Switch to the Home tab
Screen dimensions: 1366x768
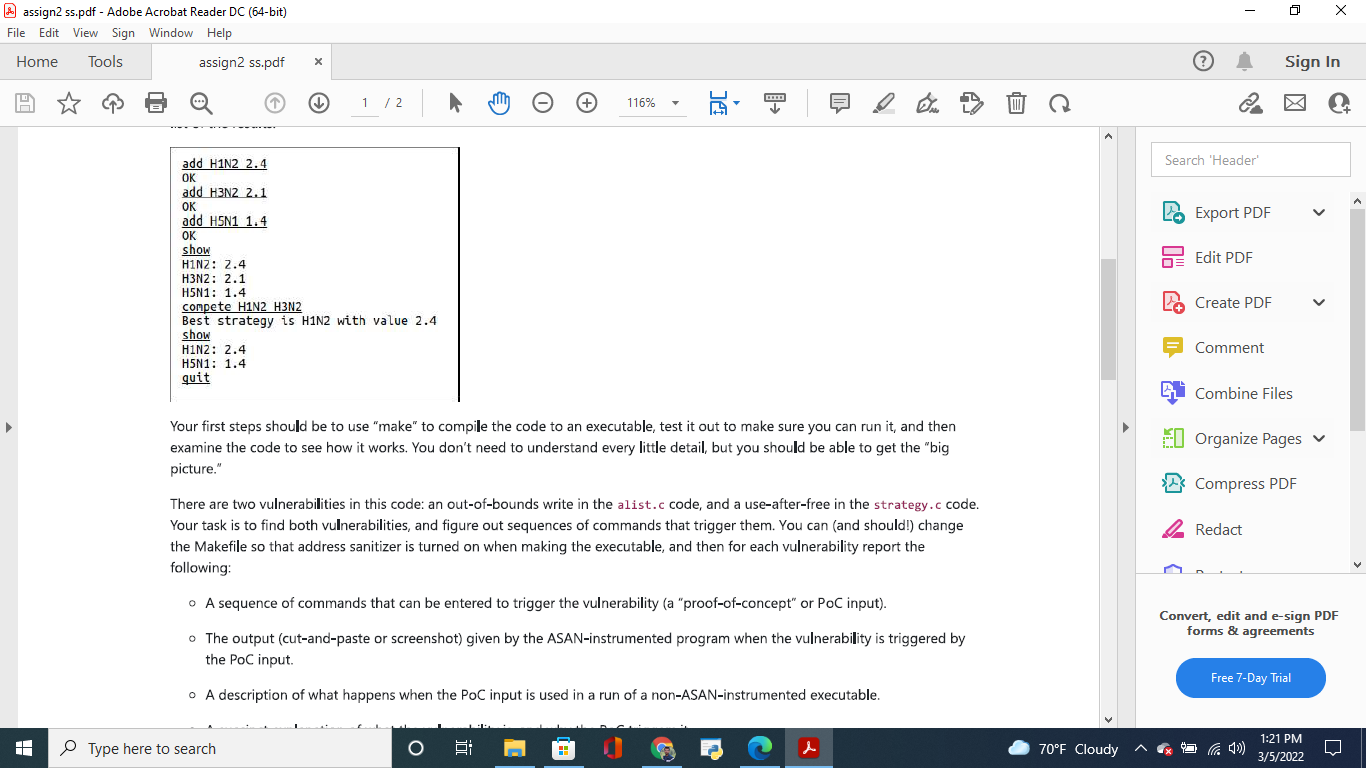click(x=37, y=61)
